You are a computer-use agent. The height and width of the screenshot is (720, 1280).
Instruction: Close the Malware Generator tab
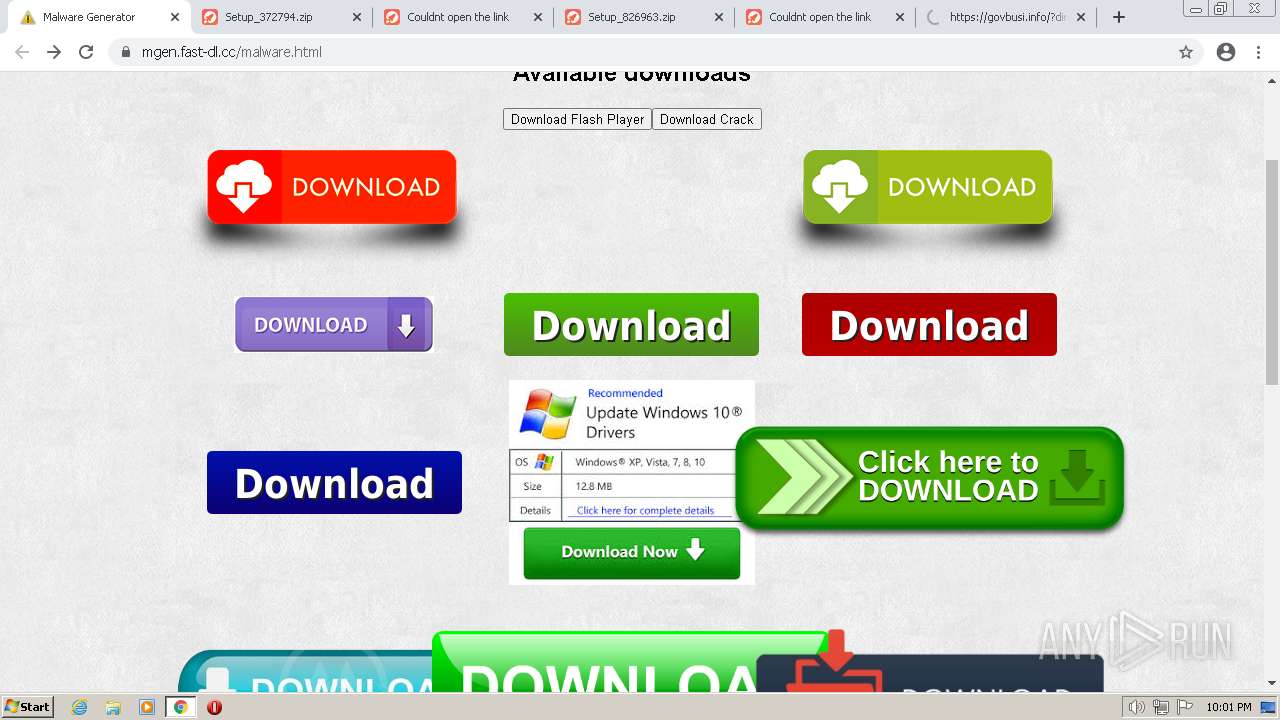tap(175, 17)
